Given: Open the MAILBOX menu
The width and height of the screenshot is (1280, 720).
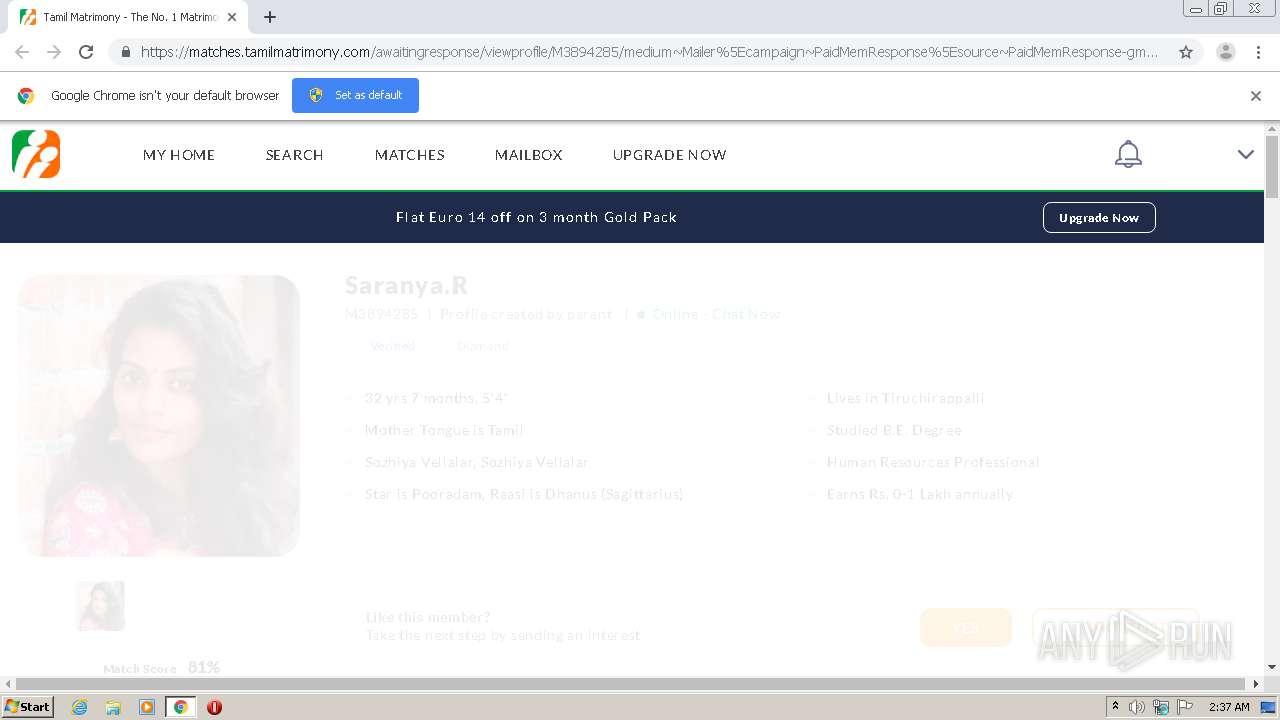Looking at the screenshot, I should tap(529, 155).
